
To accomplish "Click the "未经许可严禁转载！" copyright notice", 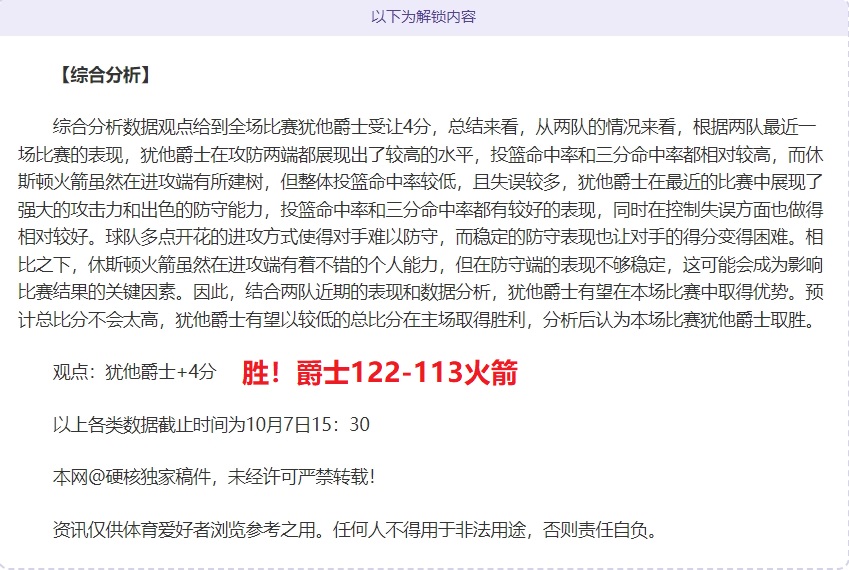I will (x=301, y=477).
